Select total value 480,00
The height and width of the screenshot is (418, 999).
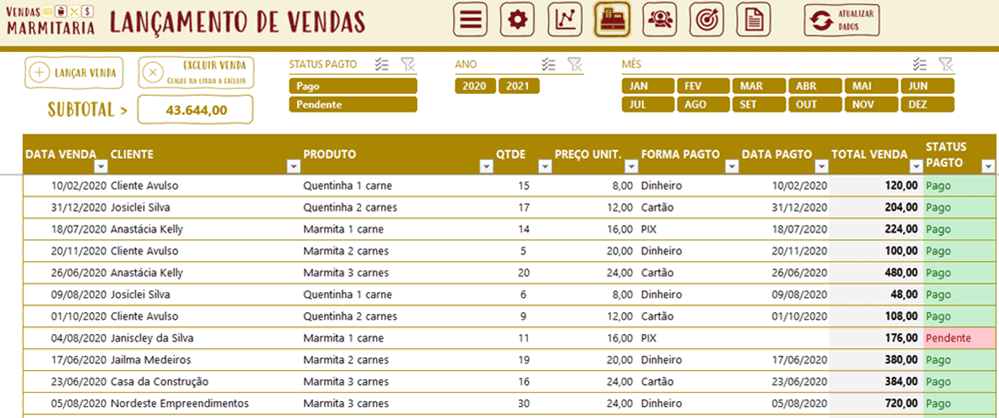click(876, 273)
